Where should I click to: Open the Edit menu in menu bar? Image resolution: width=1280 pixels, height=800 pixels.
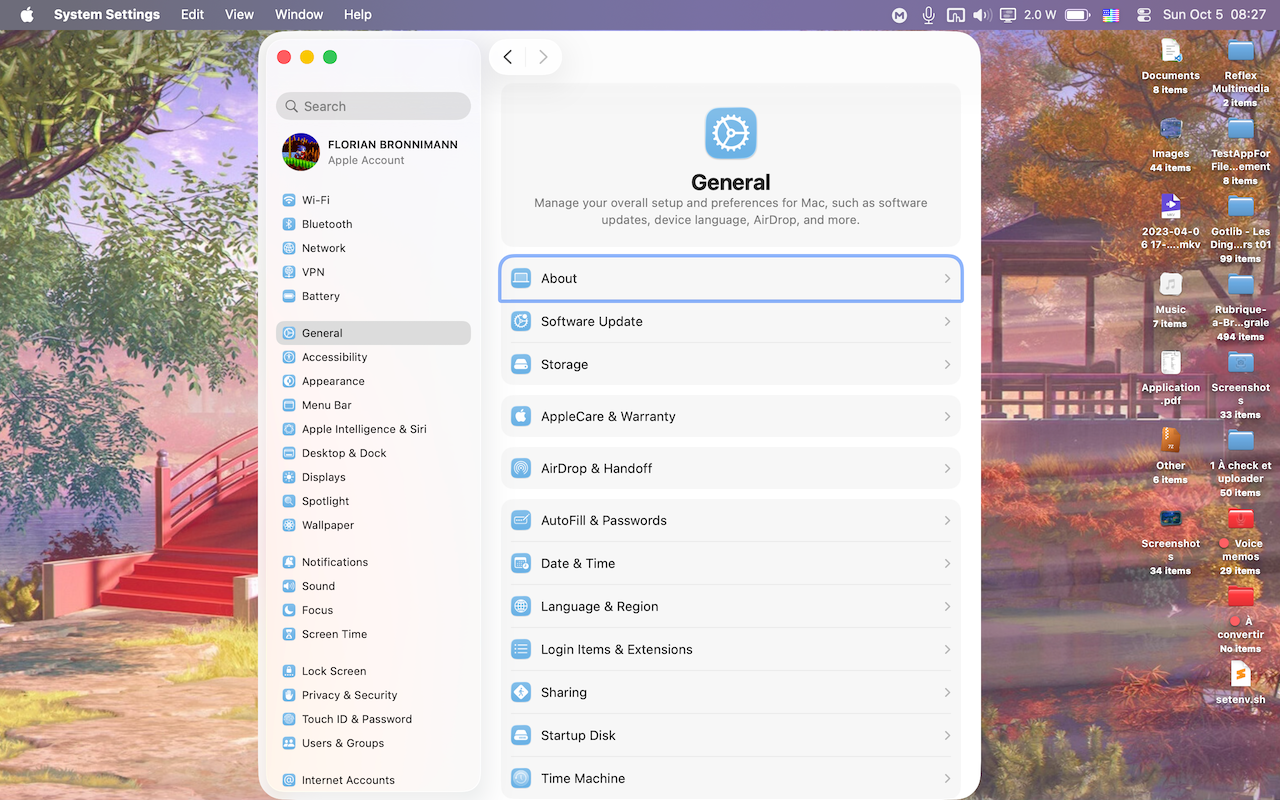click(192, 15)
